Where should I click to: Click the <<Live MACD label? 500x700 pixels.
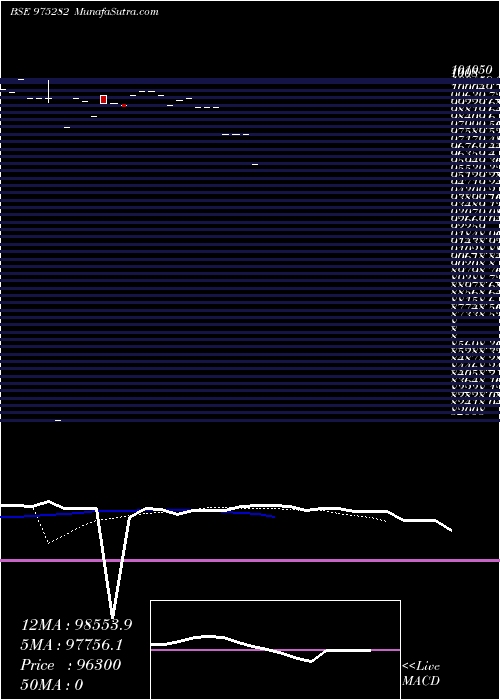tap(421, 674)
